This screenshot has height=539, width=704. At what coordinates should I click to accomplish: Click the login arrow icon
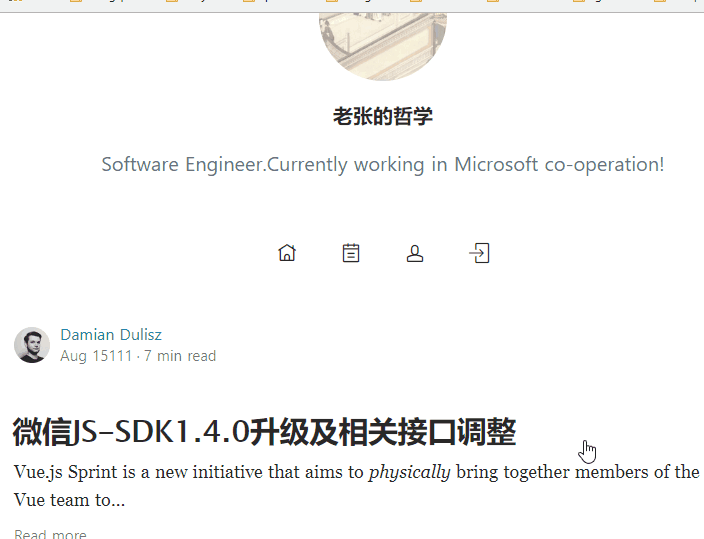479,253
